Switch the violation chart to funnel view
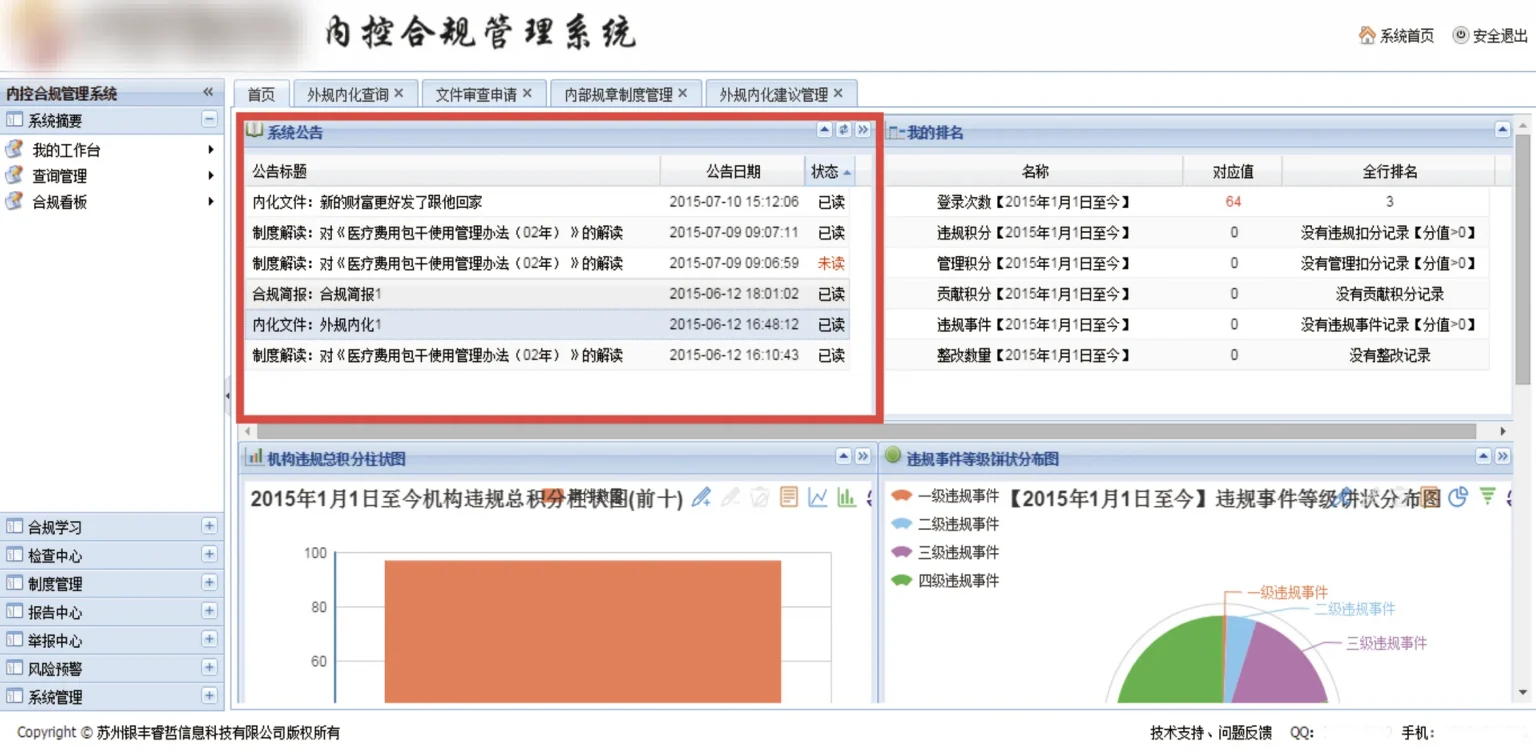This screenshot has height=750, width=1536. (1487, 497)
